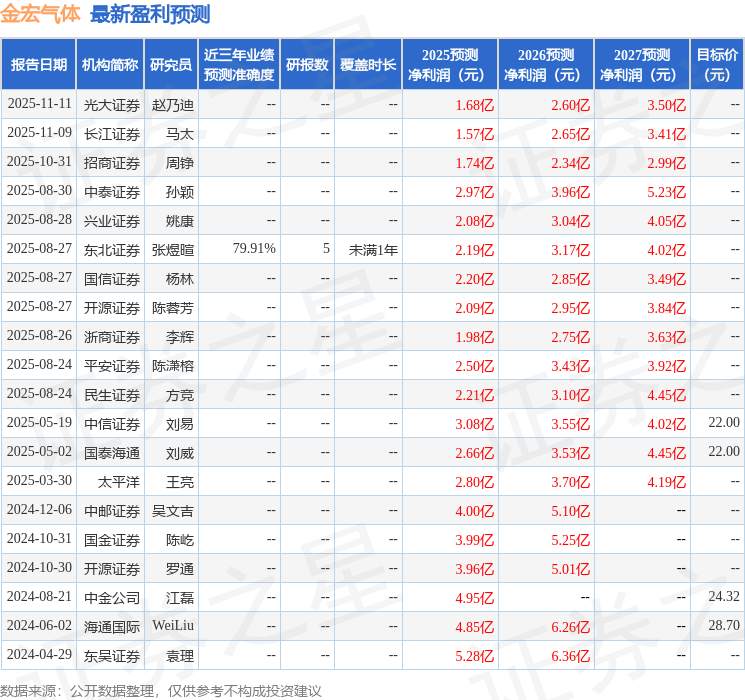Click the 浙商证券 cell
The image size is (745, 700).
tap(112, 337)
